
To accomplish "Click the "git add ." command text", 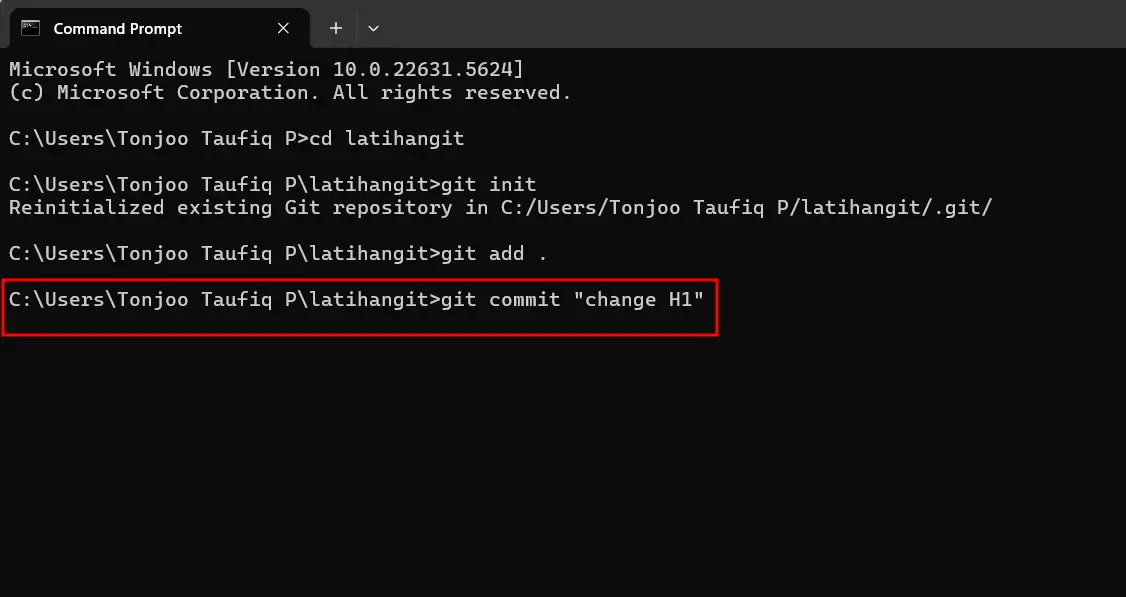I will coord(493,253).
